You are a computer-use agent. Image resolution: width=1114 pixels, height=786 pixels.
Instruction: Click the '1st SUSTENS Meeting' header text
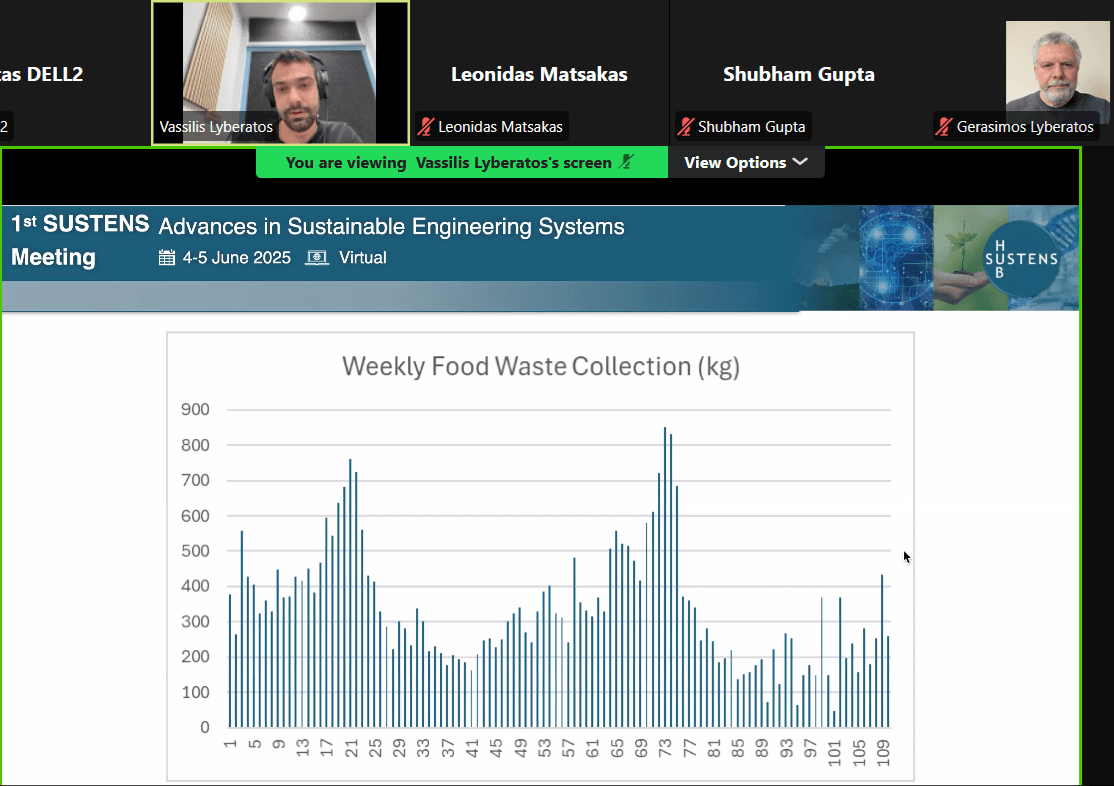click(80, 240)
